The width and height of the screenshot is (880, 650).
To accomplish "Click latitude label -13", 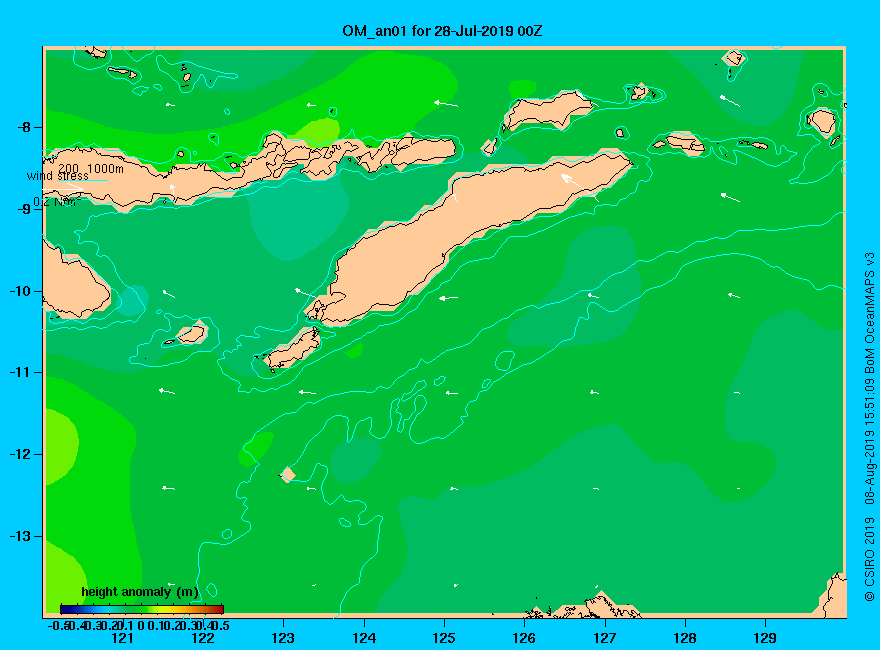I will (x=20, y=537).
